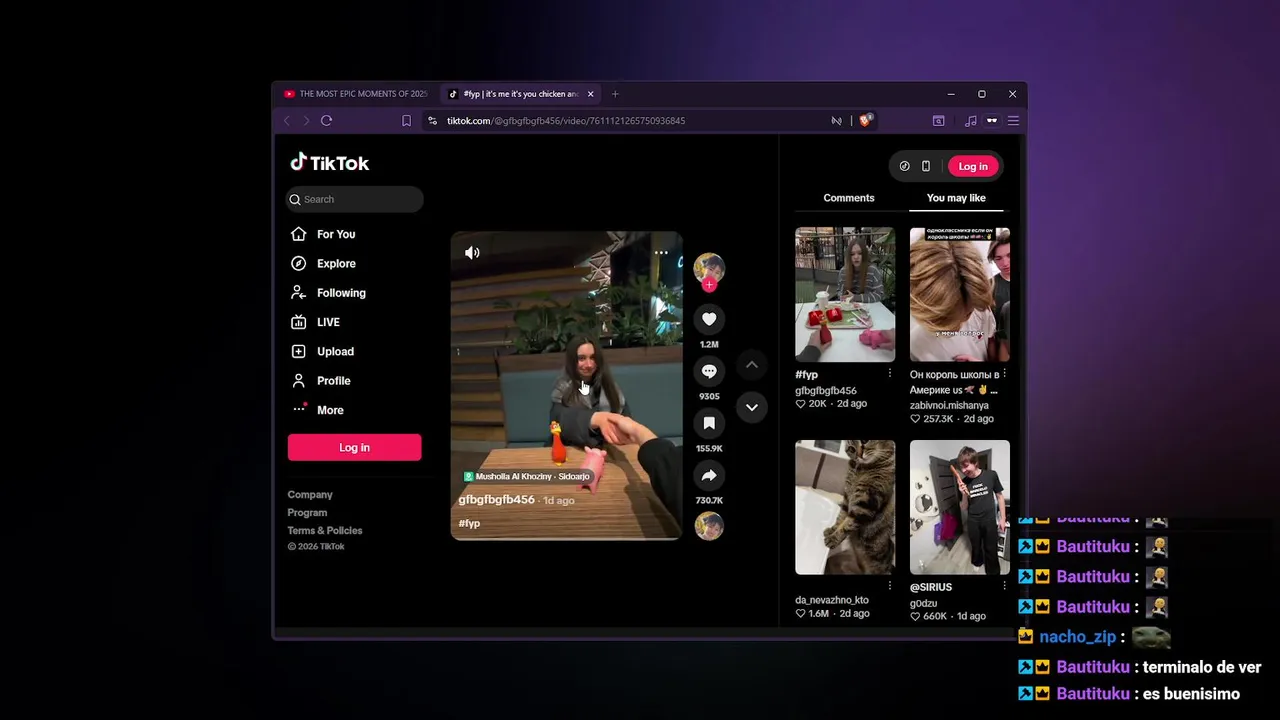The width and height of the screenshot is (1280, 720).
Task: Reload the page
Action: (x=326, y=121)
